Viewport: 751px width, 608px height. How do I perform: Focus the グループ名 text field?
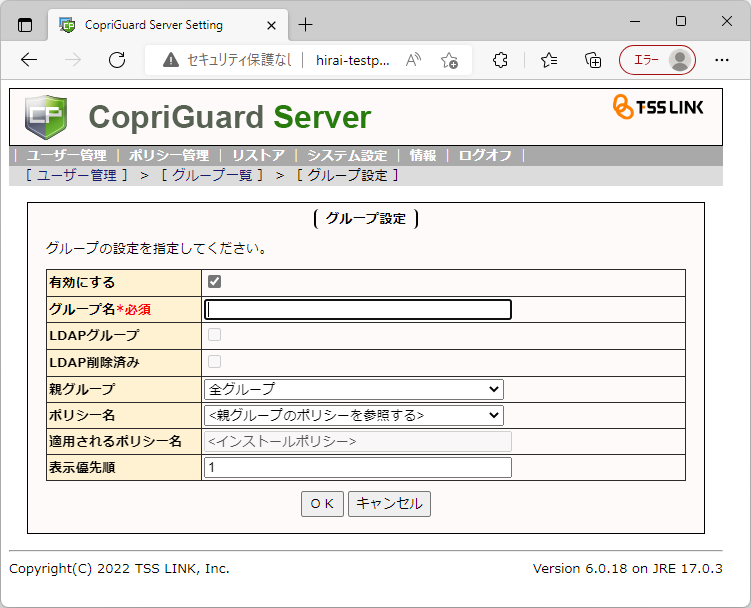coord(358,310)
